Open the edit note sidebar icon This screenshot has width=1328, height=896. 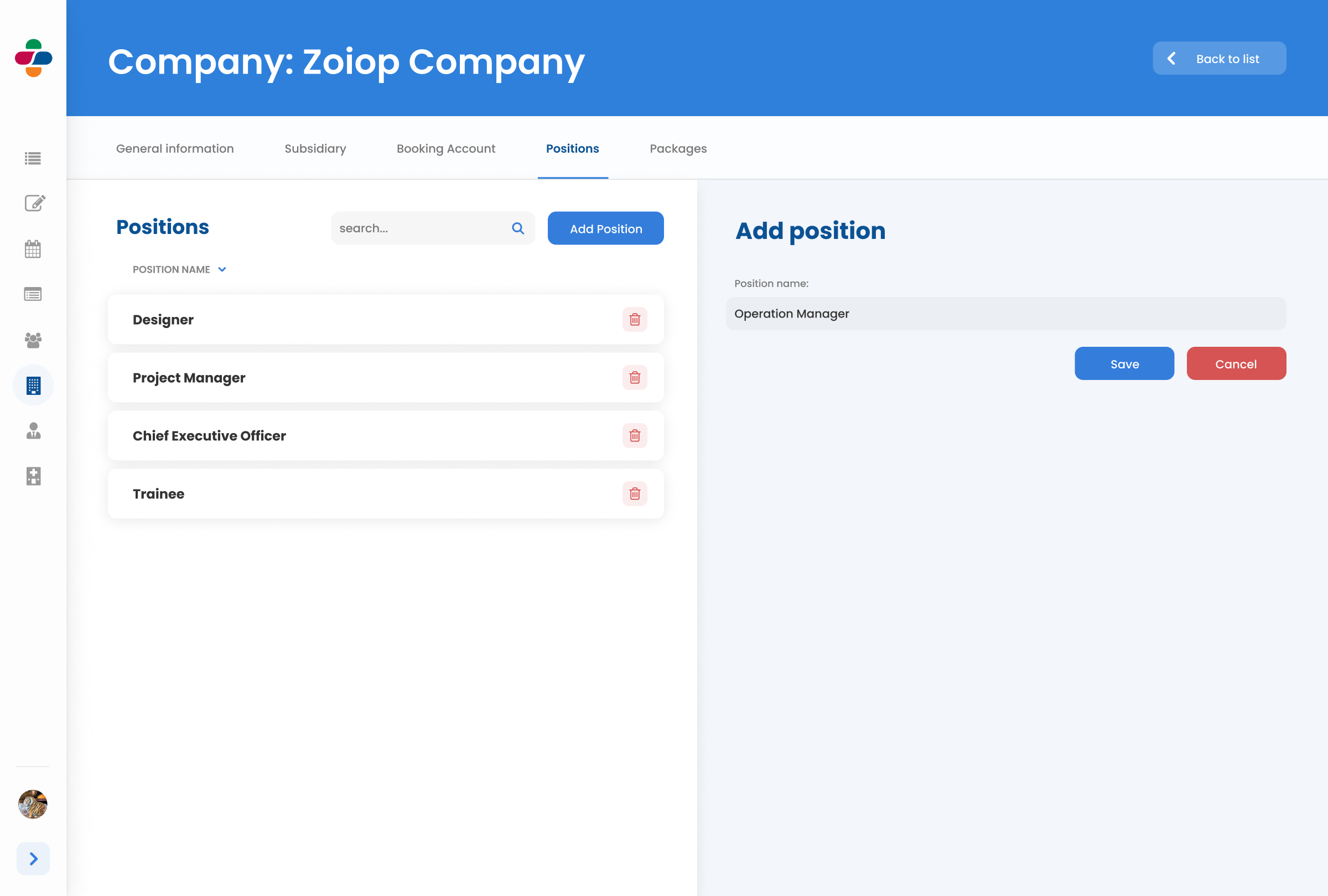tap(34, 203)
